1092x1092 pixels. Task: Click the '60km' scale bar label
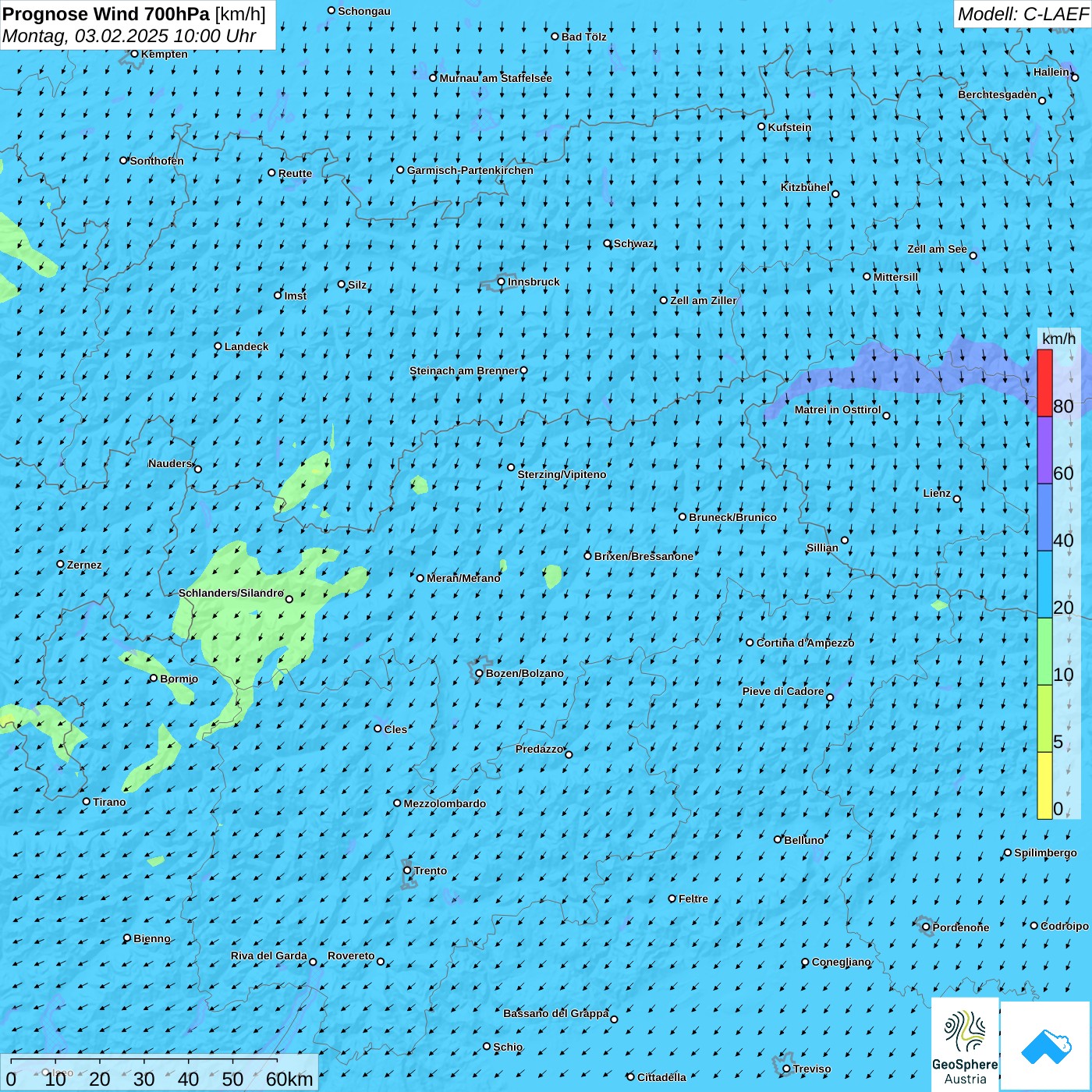pos(289,1080)
